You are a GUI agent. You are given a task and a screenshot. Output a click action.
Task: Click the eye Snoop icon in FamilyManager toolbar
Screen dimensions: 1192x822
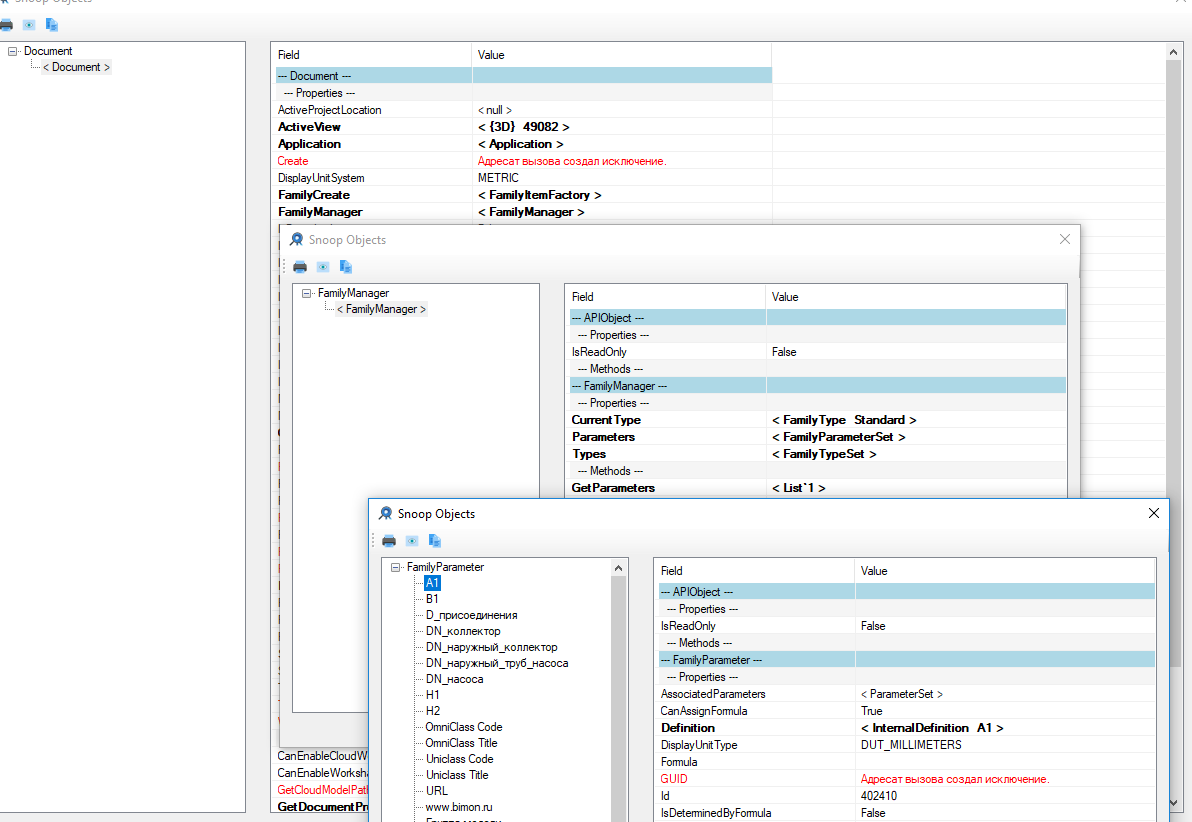(x=322, y=267)
